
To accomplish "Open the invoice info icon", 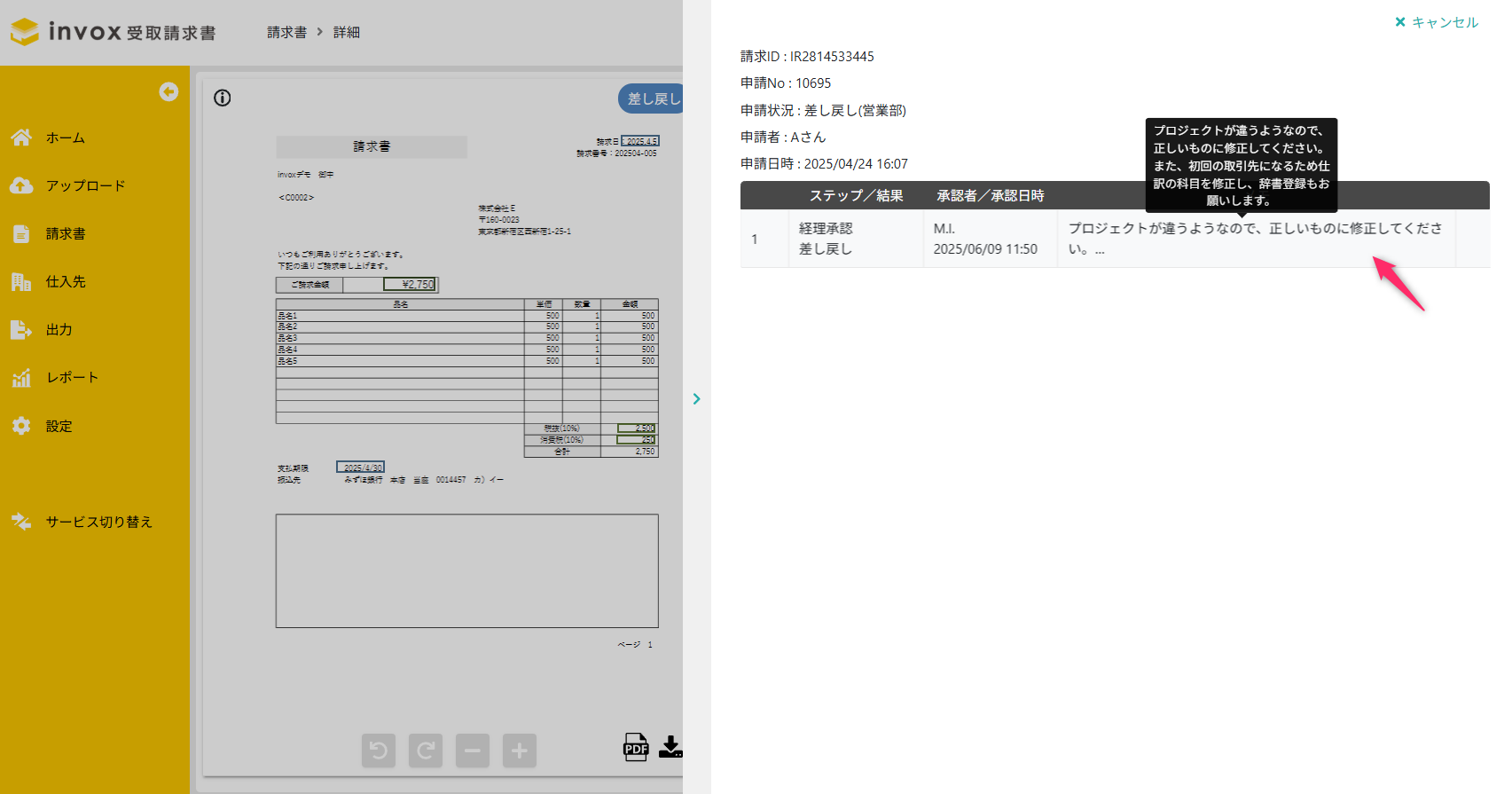I will [x=223, y=98].
